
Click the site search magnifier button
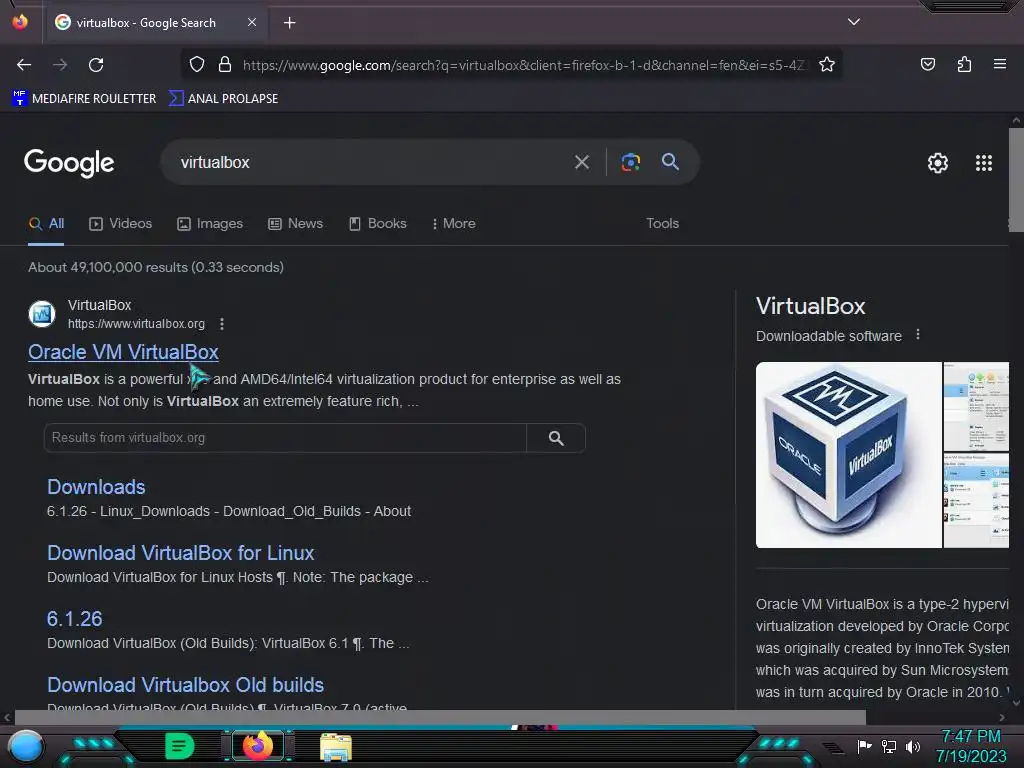point(556,438)
